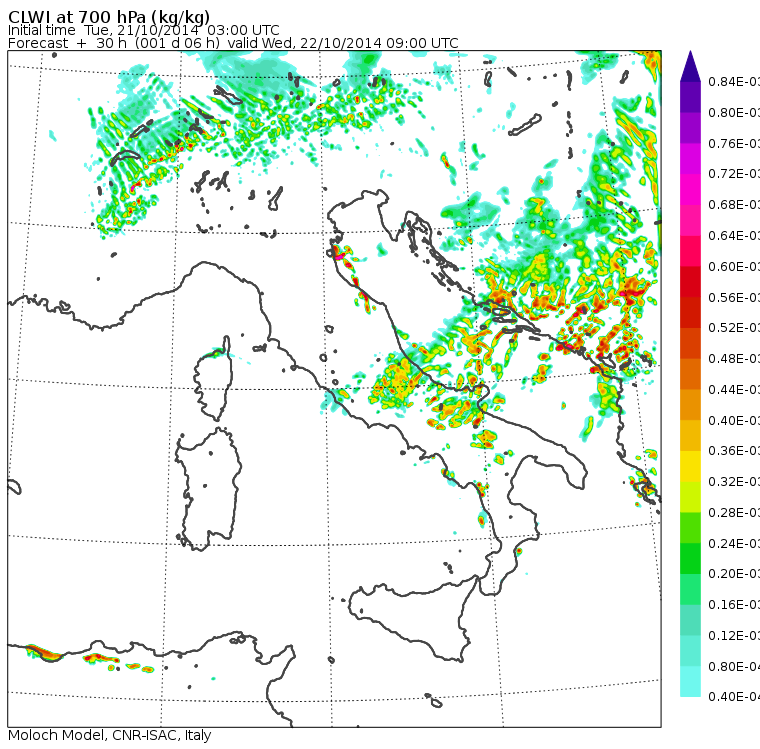760x749 pixels.
Task: Pick the swatch between 0.52E-03 and 0.56E-03
Action: click(690, 312)
